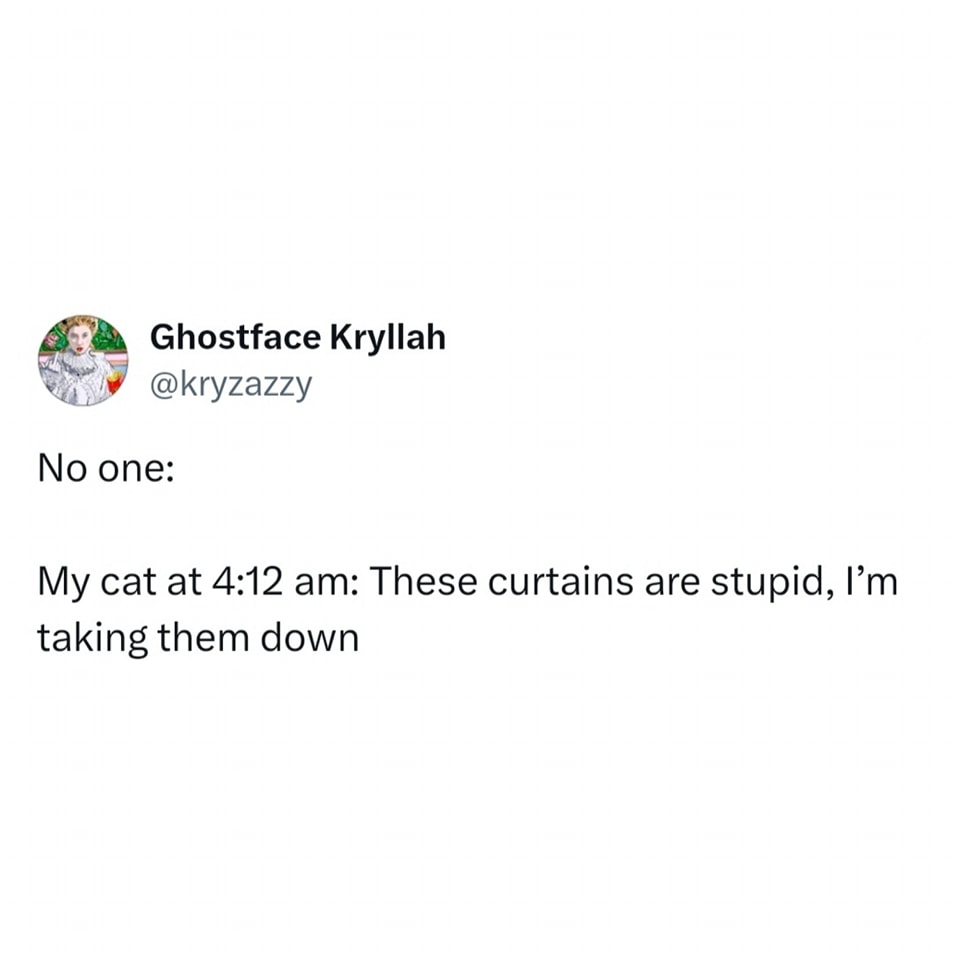This screenshot has height=960, width=960.
Task: Click the word "Ghostface" in the name
Action: (x=233, y=338)
